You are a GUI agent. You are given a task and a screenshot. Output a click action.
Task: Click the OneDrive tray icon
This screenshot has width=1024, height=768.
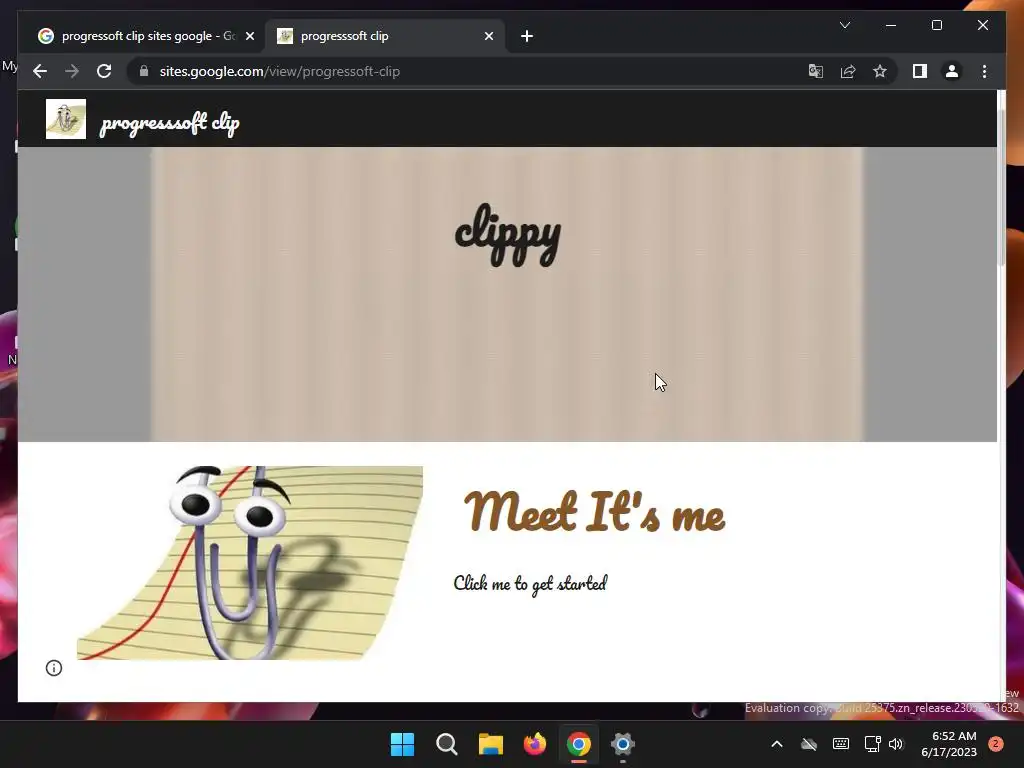pyautogui.click(x=808, y=744)
